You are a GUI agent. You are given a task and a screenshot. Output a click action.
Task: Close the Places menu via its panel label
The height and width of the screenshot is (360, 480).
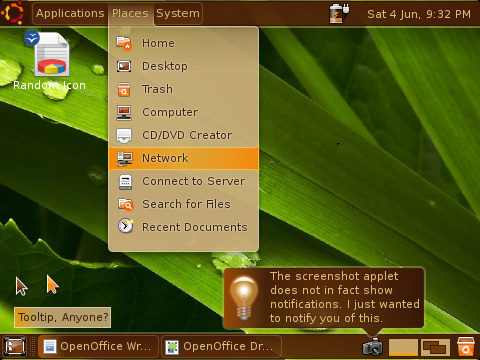coord(130,13)
